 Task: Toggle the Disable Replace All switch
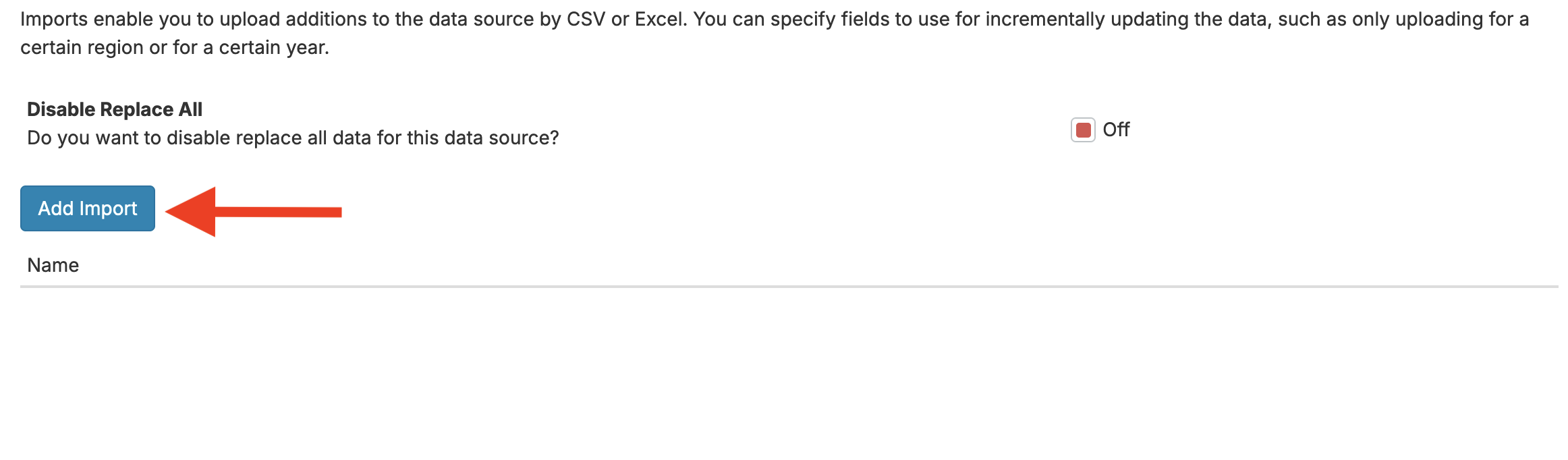pyautogui.click(x=1083, y=130)
